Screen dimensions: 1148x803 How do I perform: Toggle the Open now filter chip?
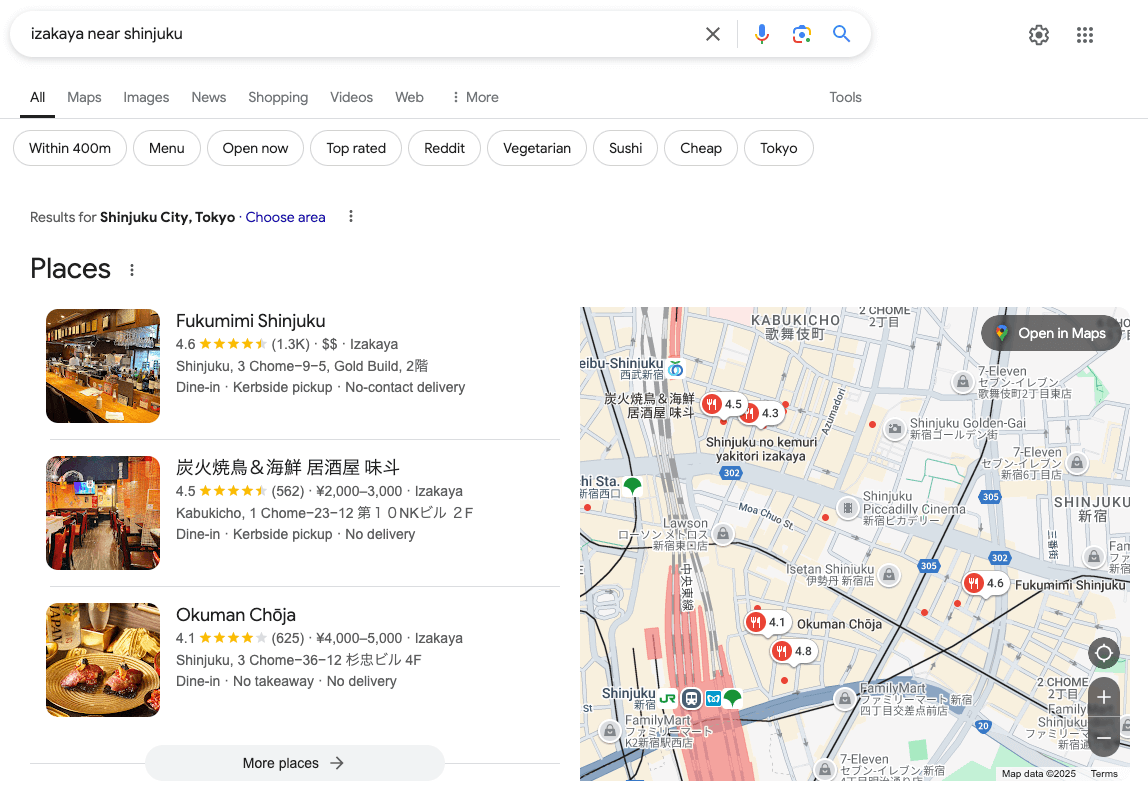click(x=255, y=148)
